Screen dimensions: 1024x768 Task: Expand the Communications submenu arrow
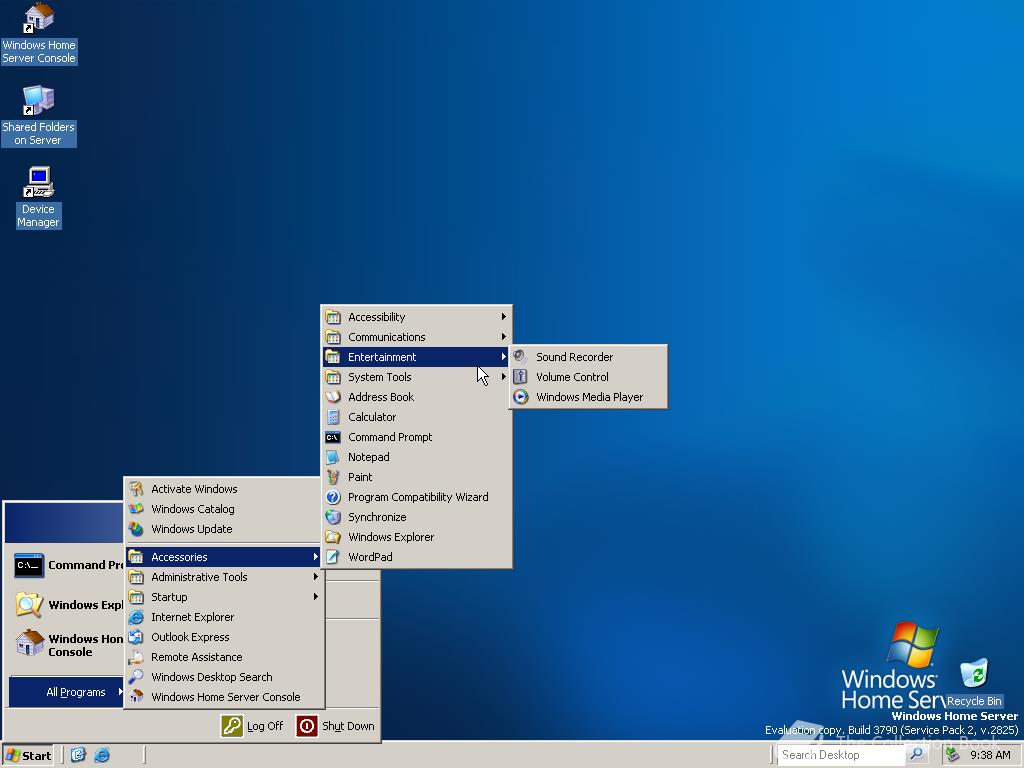pyautogui.click(x=504, y=337)
